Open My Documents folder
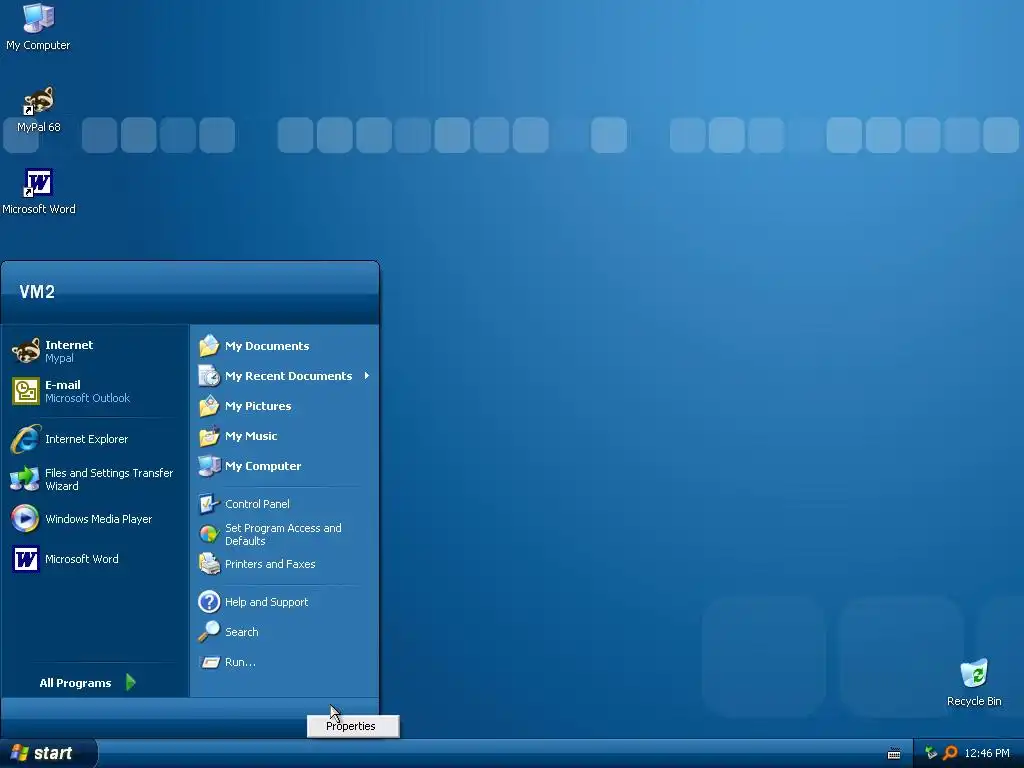This screenshot has width=1024, height=768. pos(285,345)
